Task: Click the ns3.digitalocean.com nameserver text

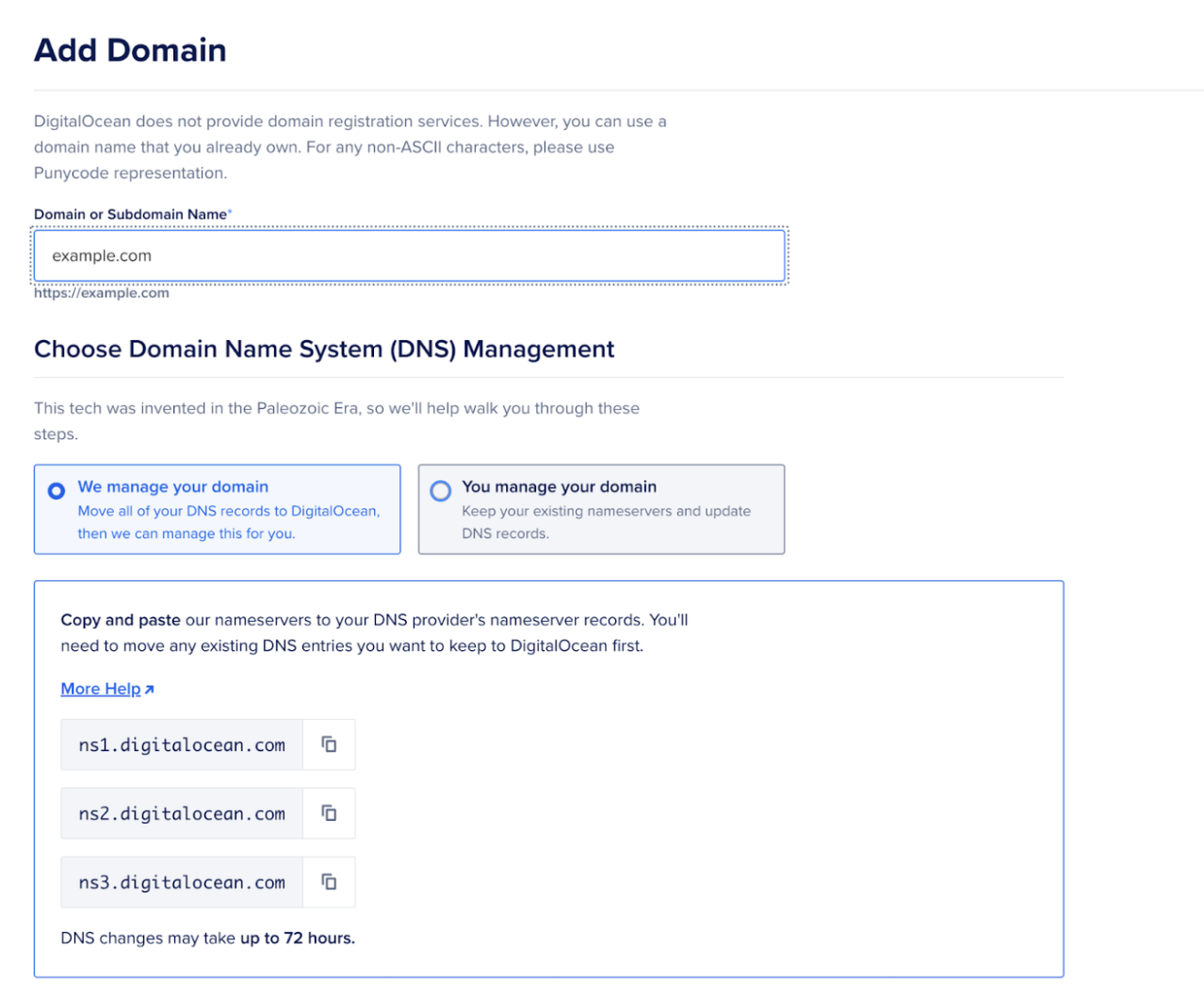Action: (x=182, y=883)
